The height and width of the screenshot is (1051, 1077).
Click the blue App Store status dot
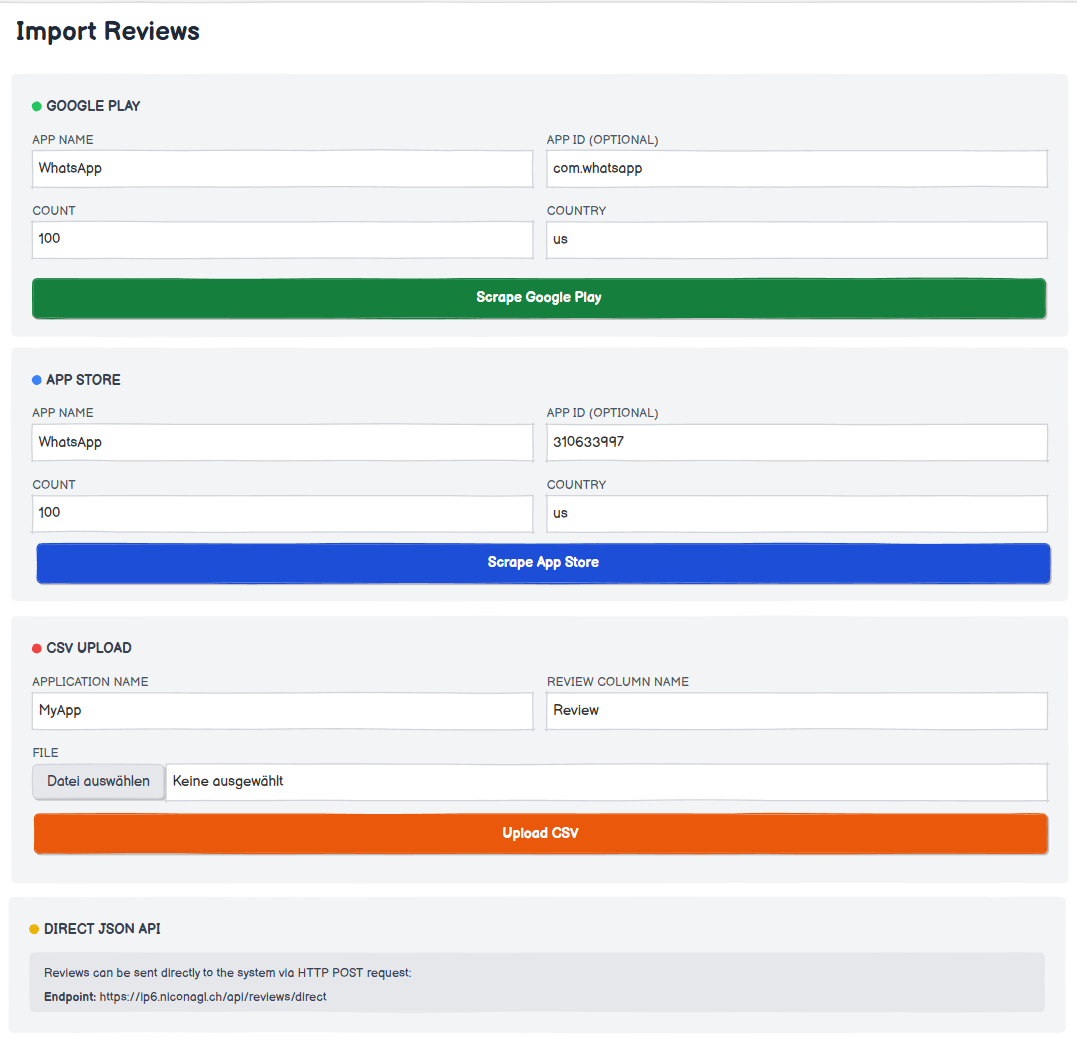click(x=37, y=380)
